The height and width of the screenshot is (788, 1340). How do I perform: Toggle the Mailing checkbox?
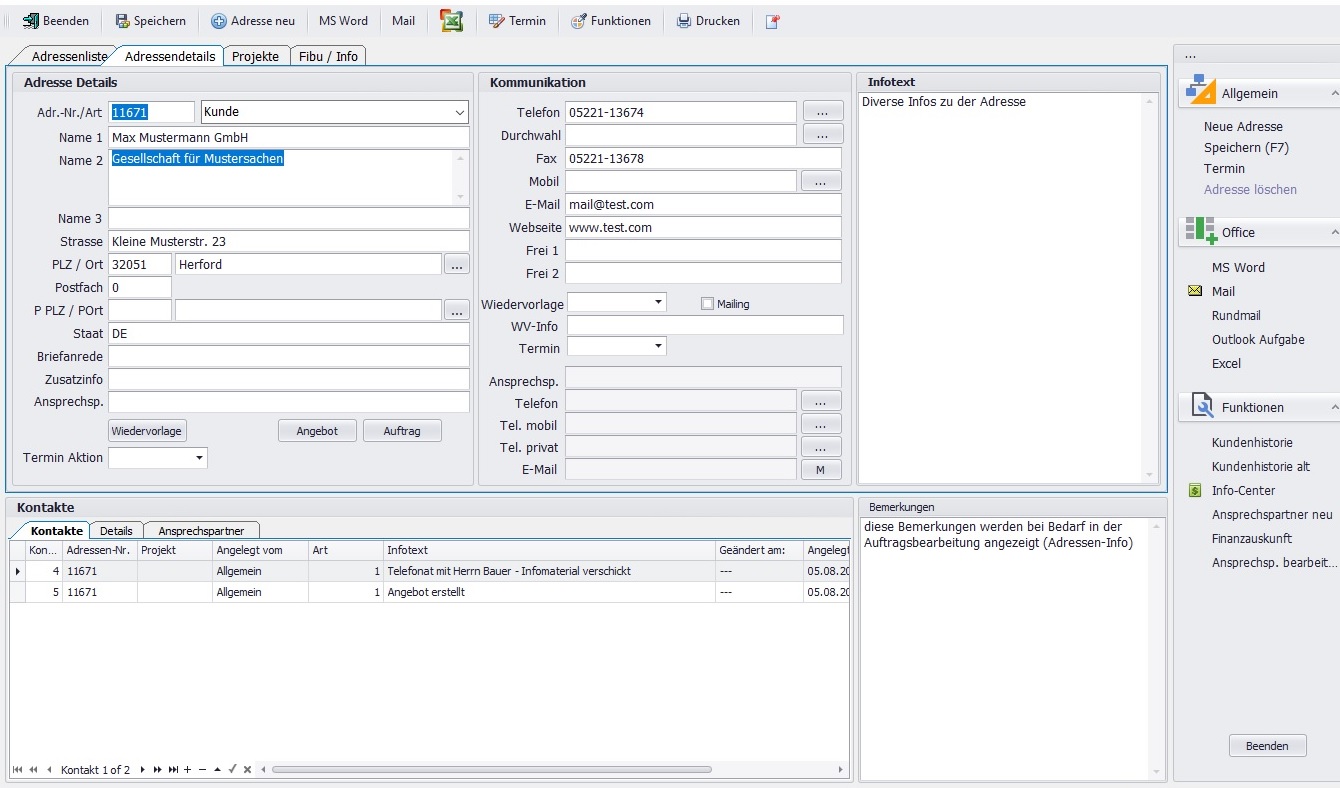pyautogui.click(x=708, y=304)
